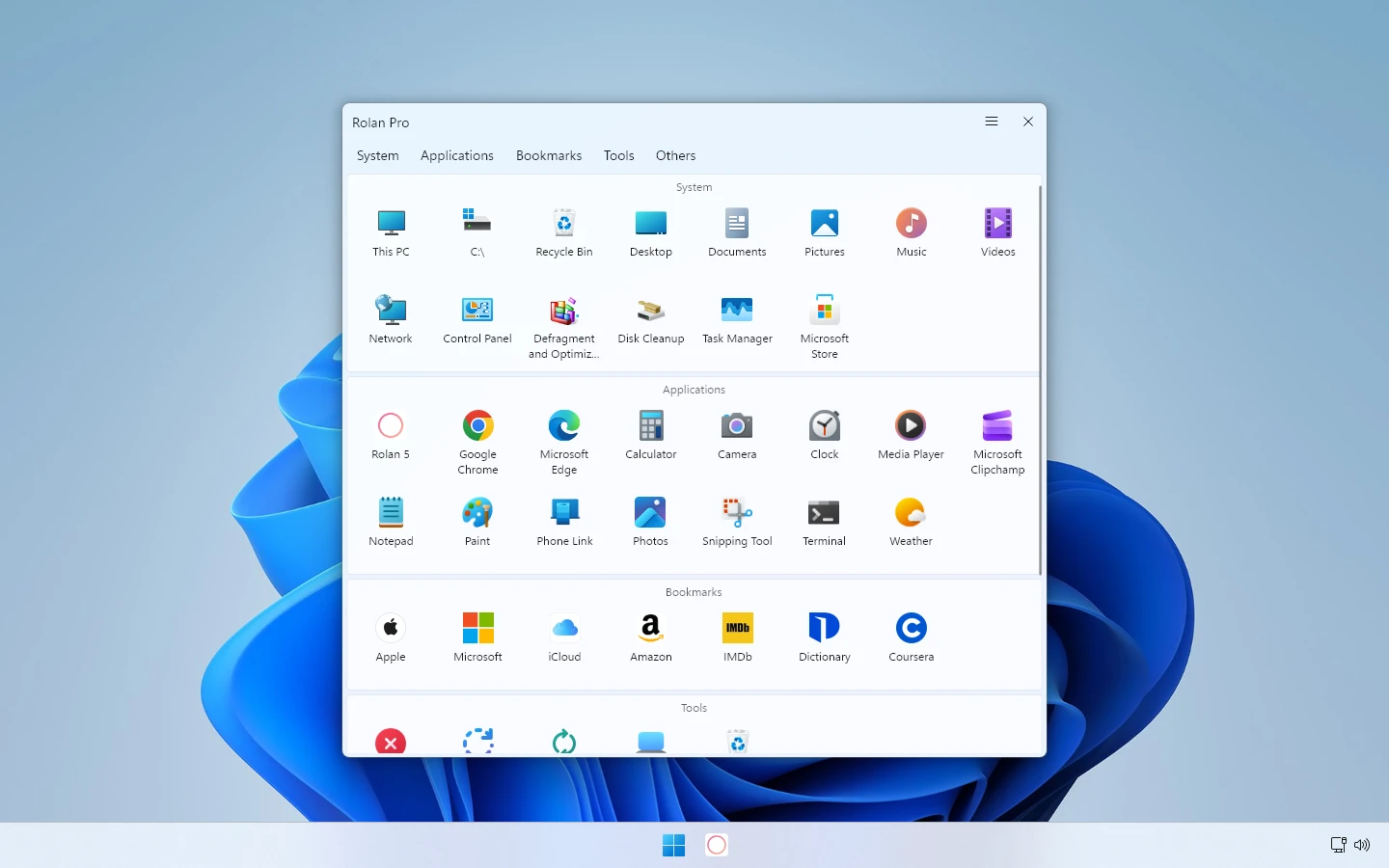Open the hamburger menu in Rolan Pro
Viewport: 1389px width, 868px height.
pyautogui.click(x=991, y=122)
